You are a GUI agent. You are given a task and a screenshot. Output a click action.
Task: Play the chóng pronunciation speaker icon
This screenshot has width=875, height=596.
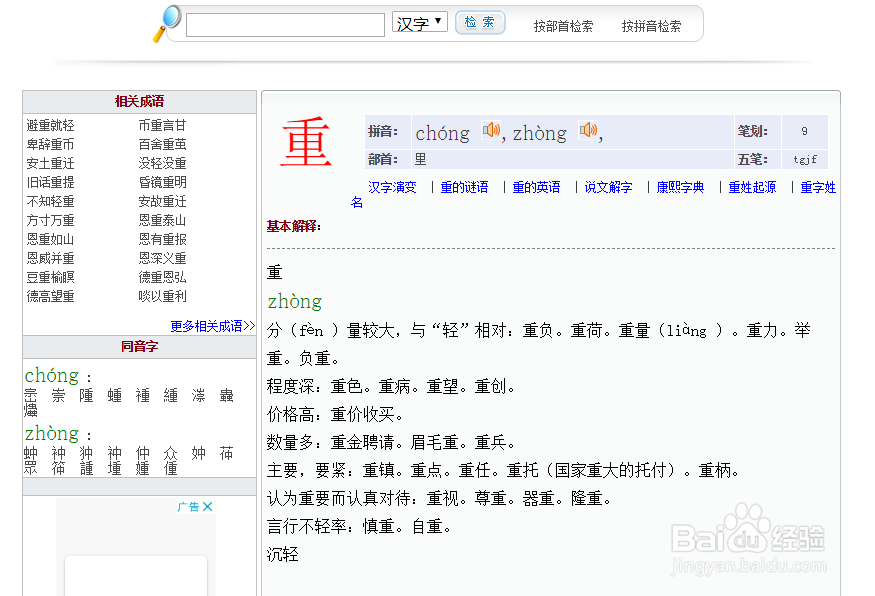pyautogui.click(x=489, y=131)
